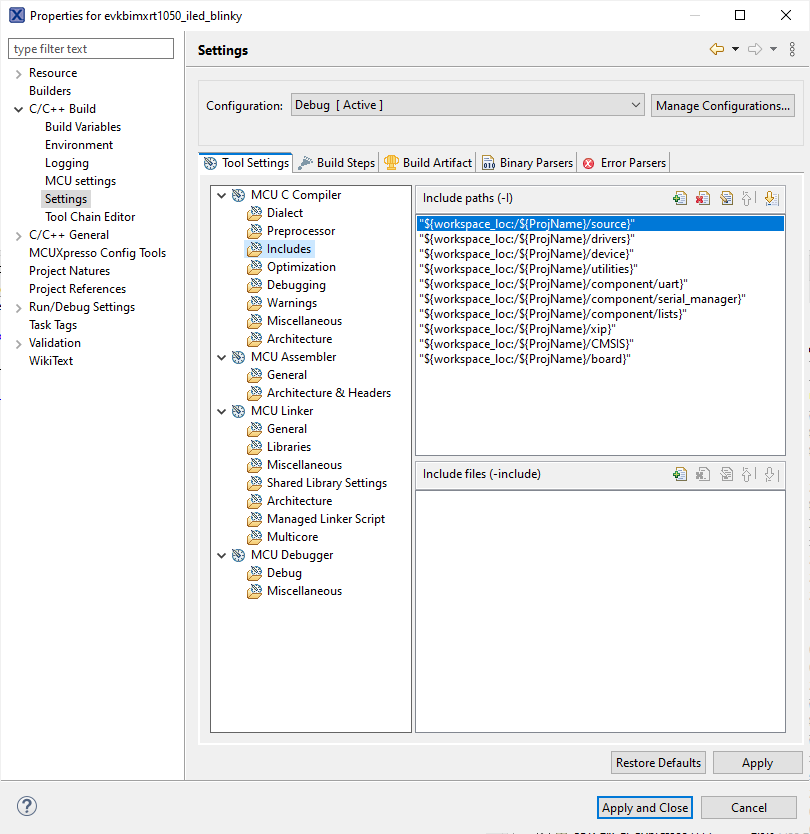Open the Error Parsers tab

[624, 163]
